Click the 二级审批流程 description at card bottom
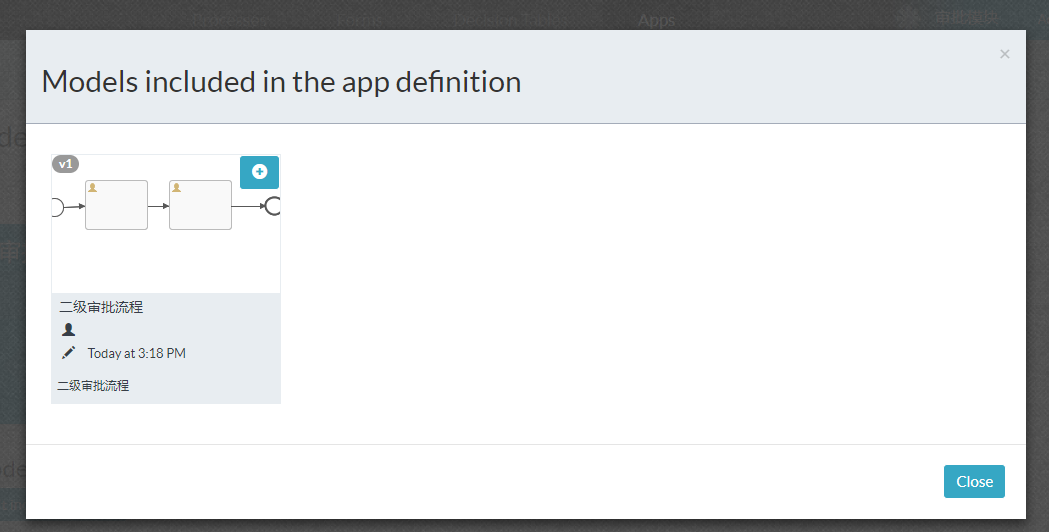 coord(93,385)
